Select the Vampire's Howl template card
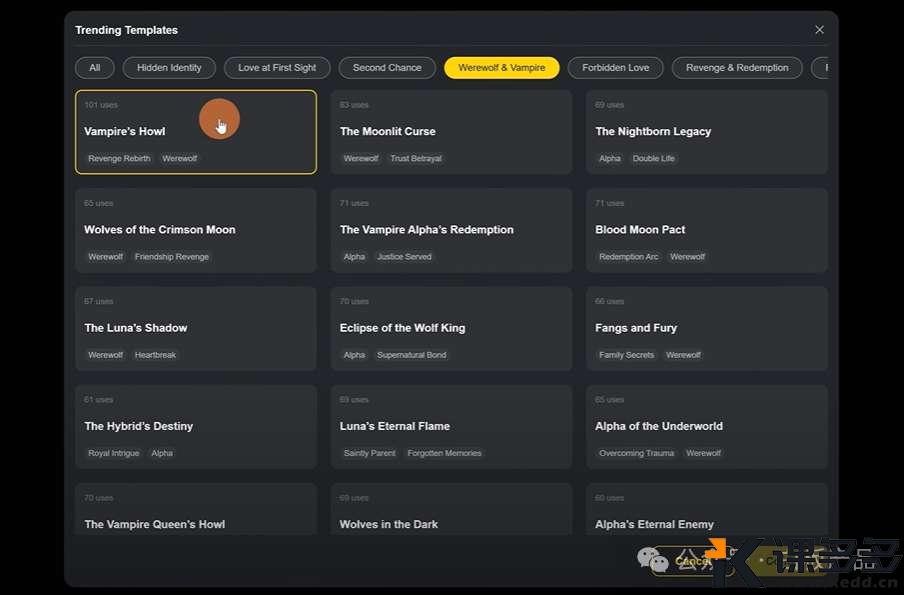Screen dimensions: 904x595 pyautogui.click(x=196, y=132)
